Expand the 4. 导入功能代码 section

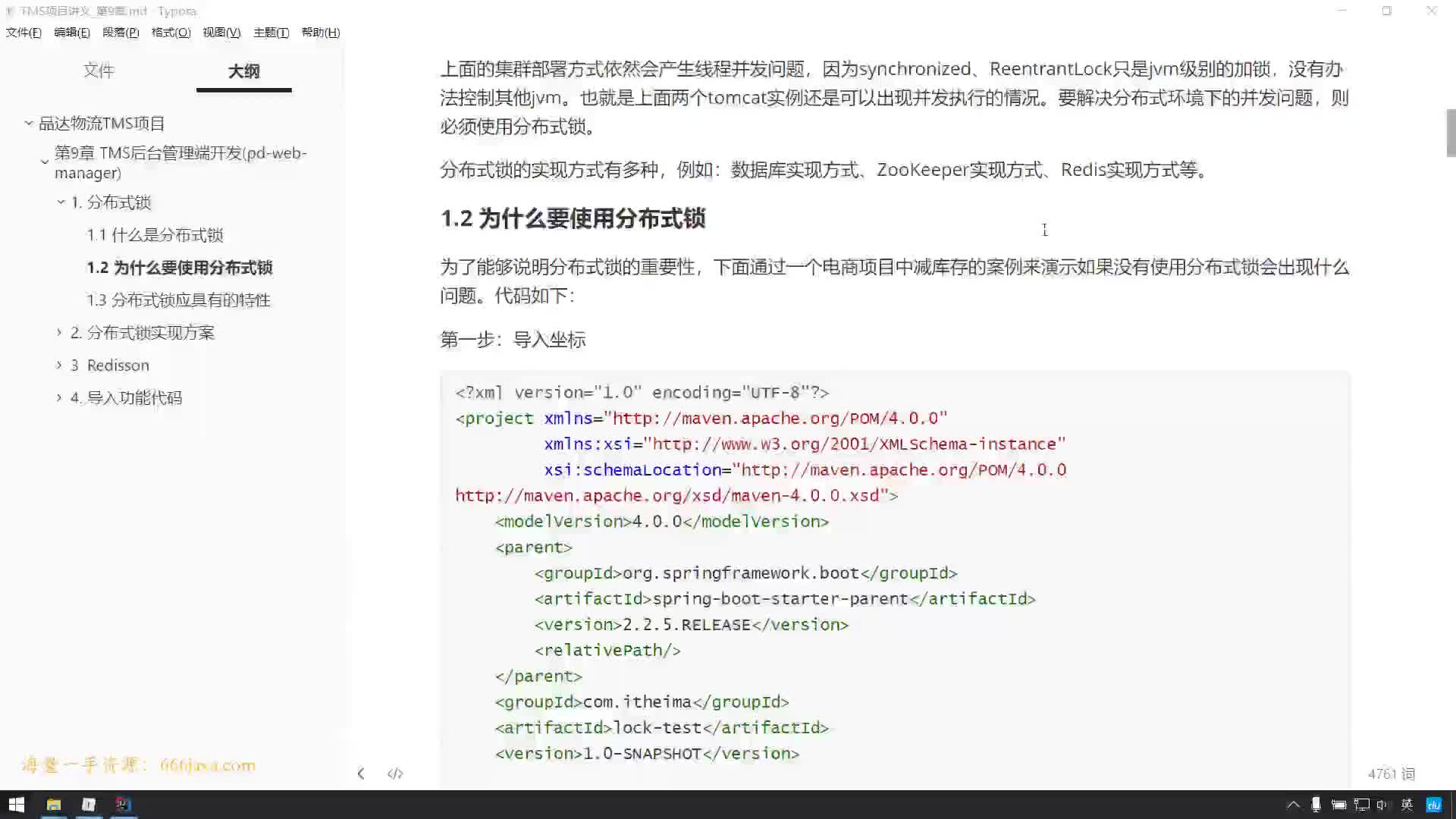[x=59, y=397]
